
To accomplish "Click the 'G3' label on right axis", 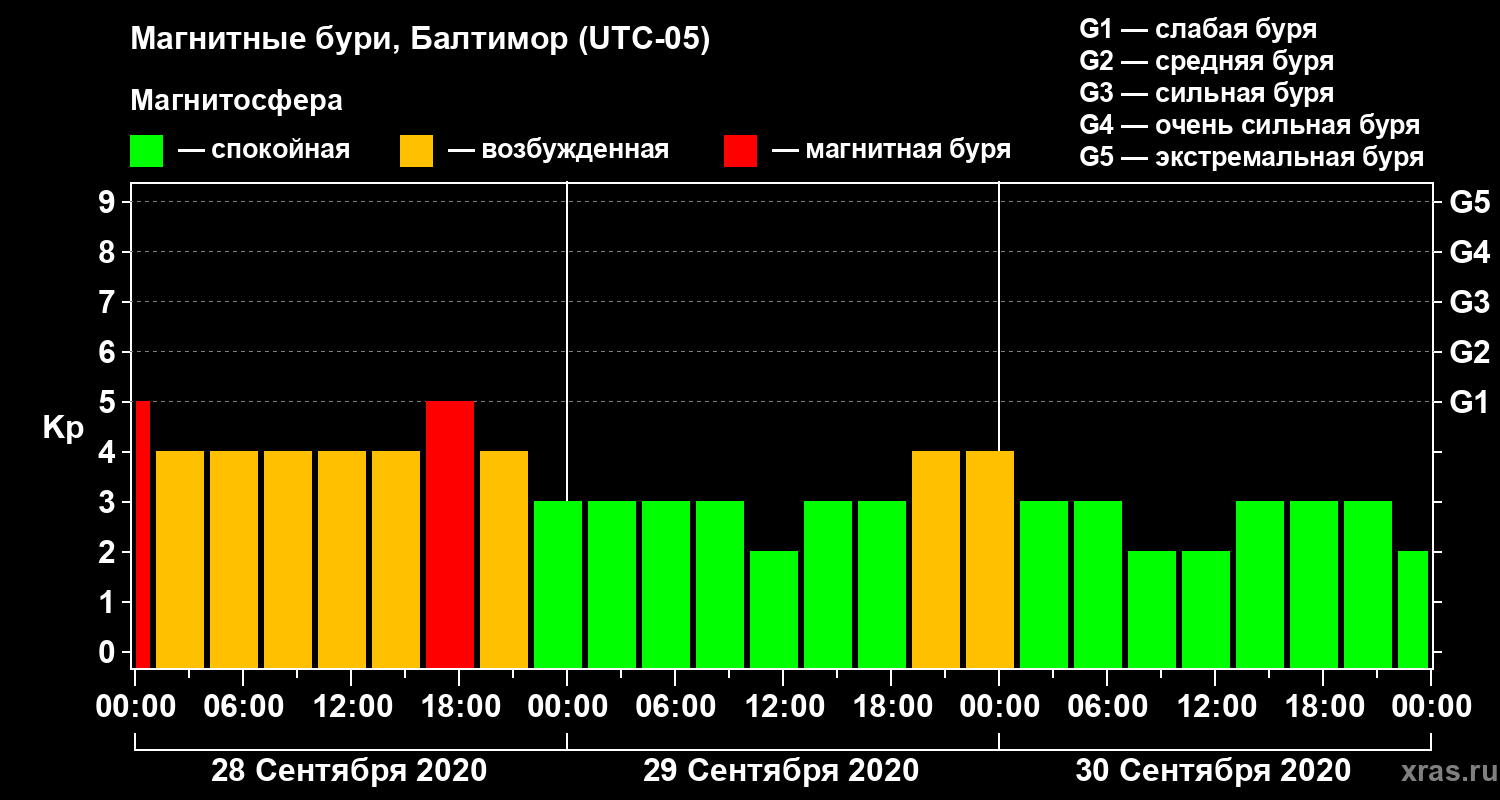I will [1469, 303].
